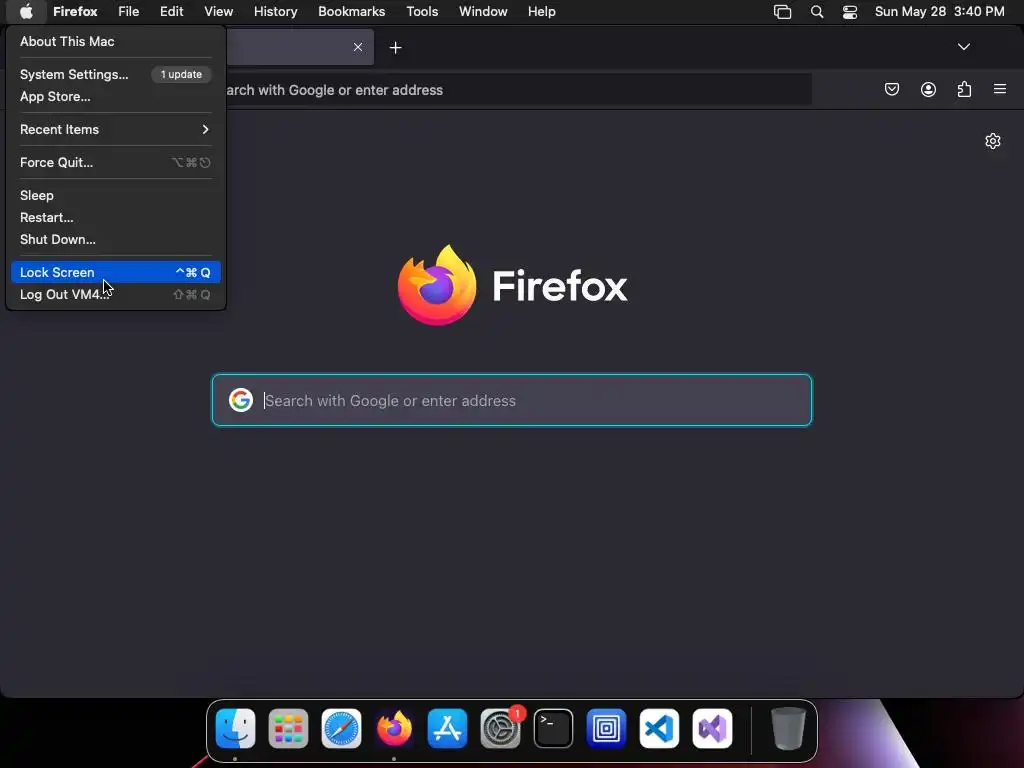Open Finder from the Dock
1024x768 pixels.
[235, 728]
